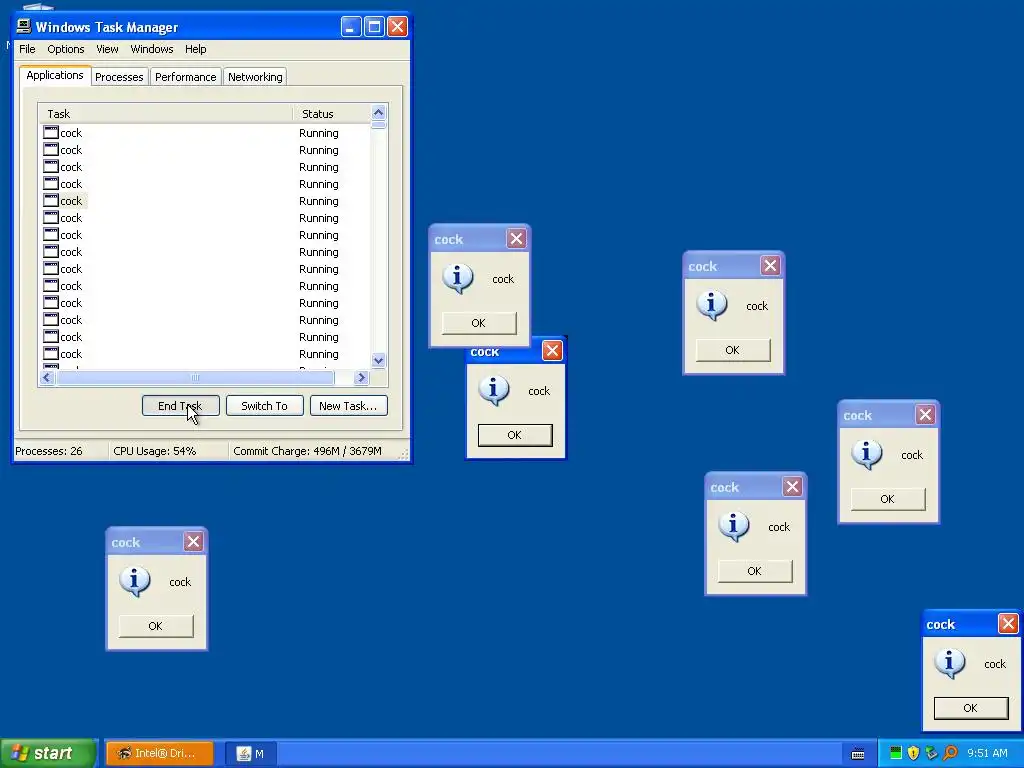Switch to the Networking tab
Viewport: 1024px width, 768px height.
[x=255, y=77]
